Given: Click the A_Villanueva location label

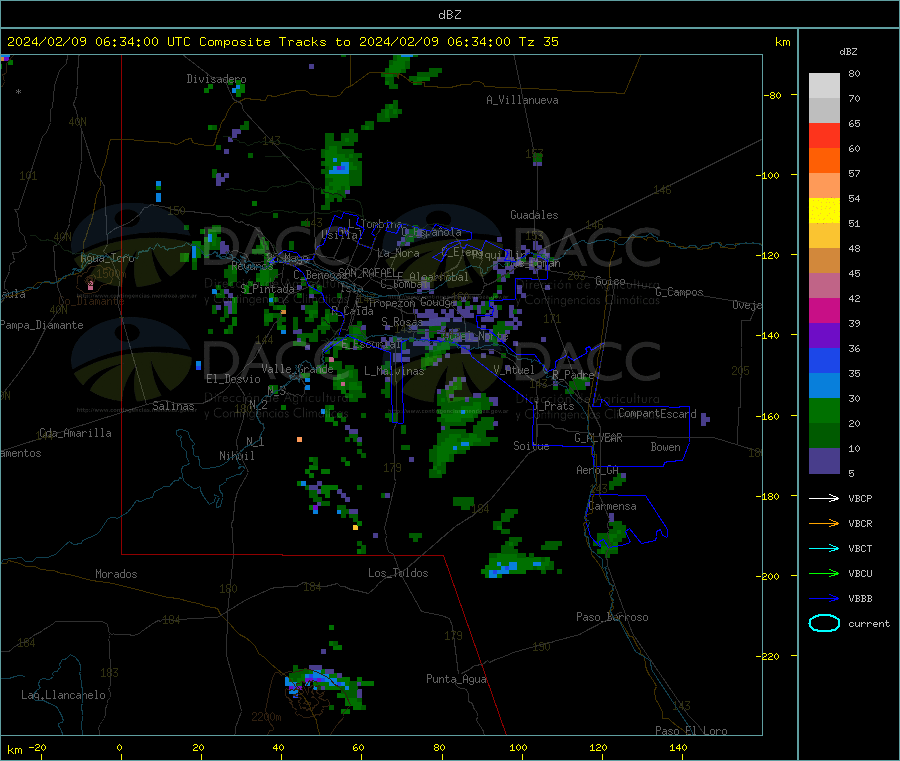Looking at the screenshot, I should [522, 100].
